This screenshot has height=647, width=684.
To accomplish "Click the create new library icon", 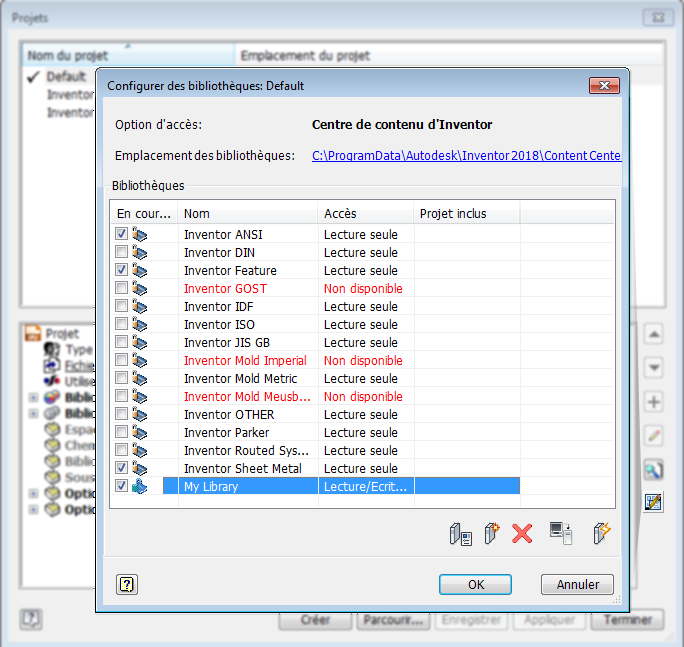I will point(492,533).
